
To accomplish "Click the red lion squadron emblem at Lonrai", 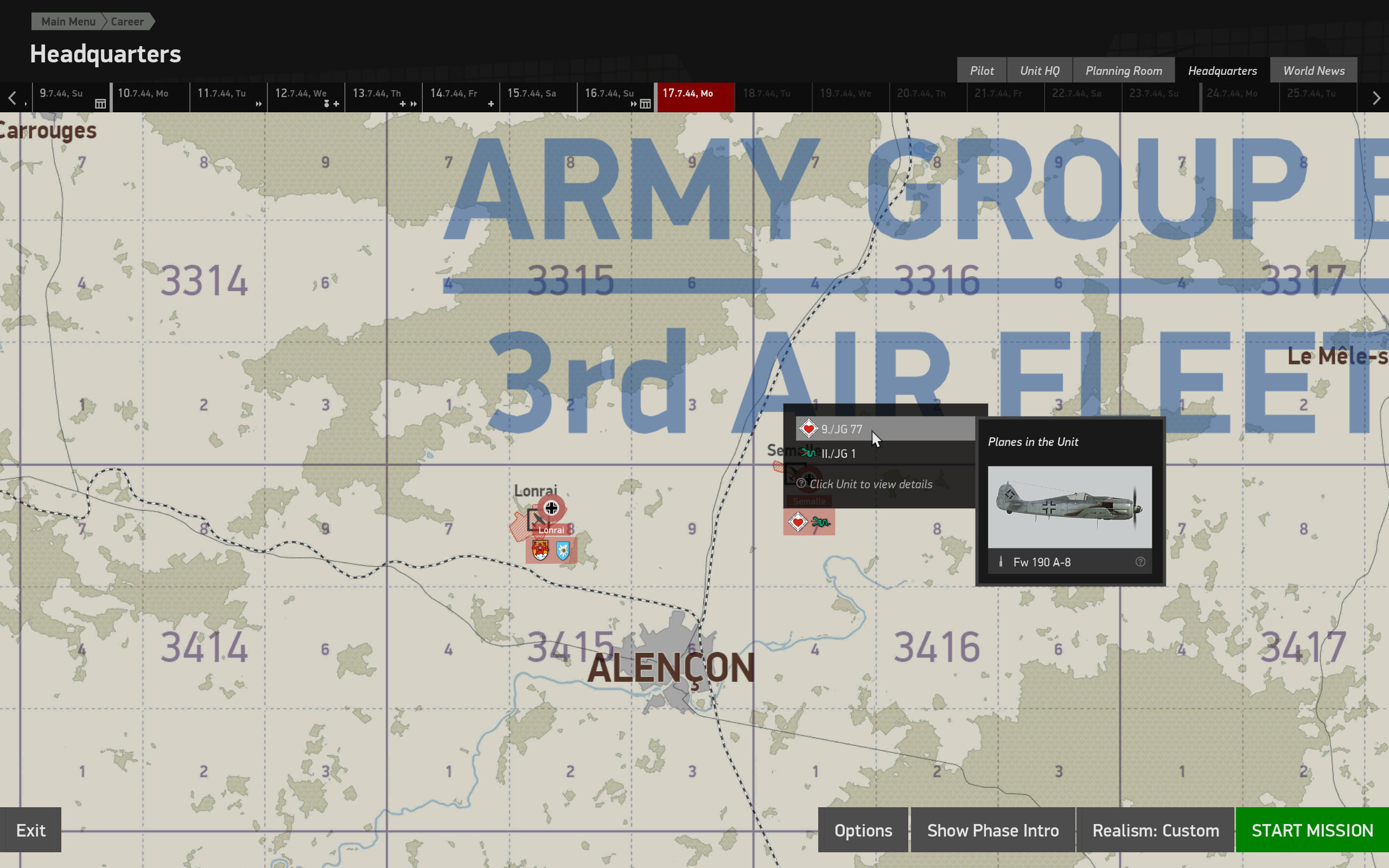I will (540, 550).
